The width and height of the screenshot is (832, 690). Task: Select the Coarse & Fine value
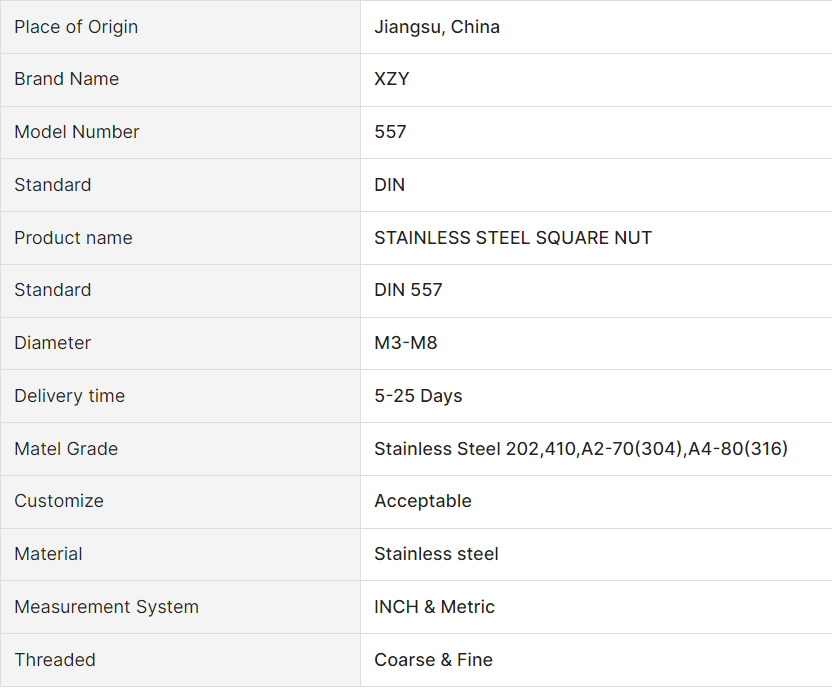pos(433,660)
